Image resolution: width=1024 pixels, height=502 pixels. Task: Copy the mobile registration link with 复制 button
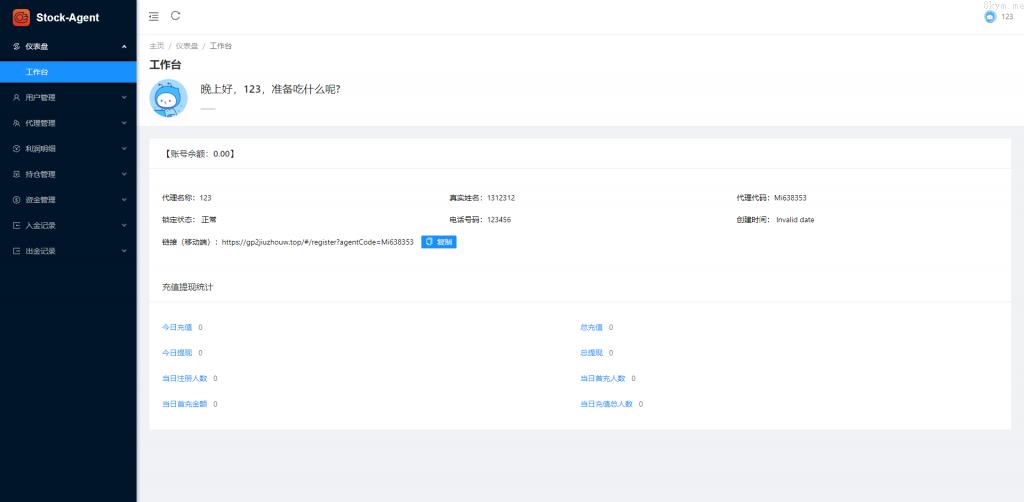click(439, 242)
